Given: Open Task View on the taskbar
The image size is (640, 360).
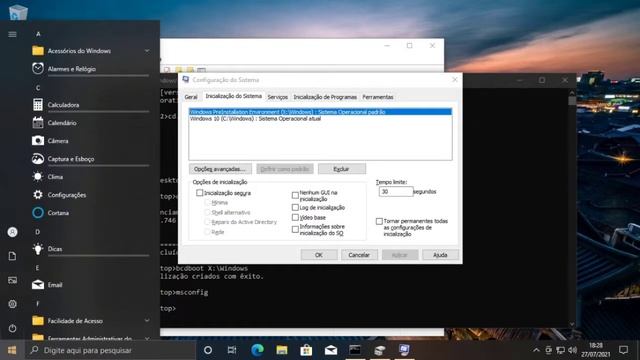Looking at the screenshot, I should (232, 350).
